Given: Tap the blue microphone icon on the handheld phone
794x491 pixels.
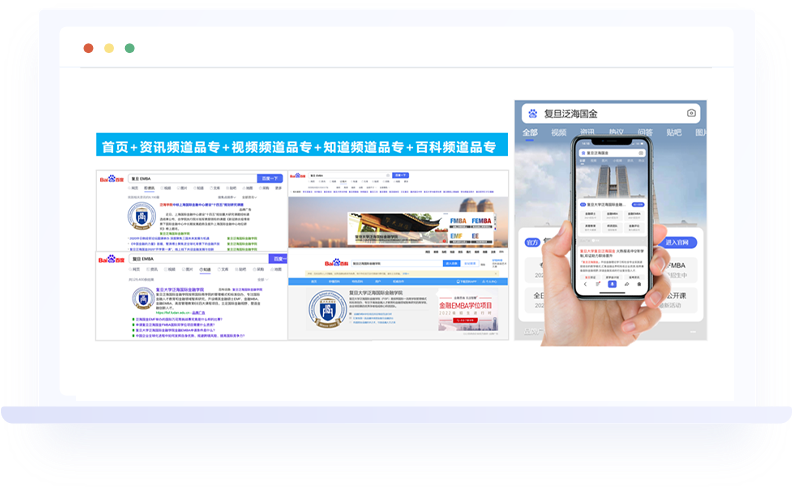Looking at the screenshot, I should pos(612,284).
